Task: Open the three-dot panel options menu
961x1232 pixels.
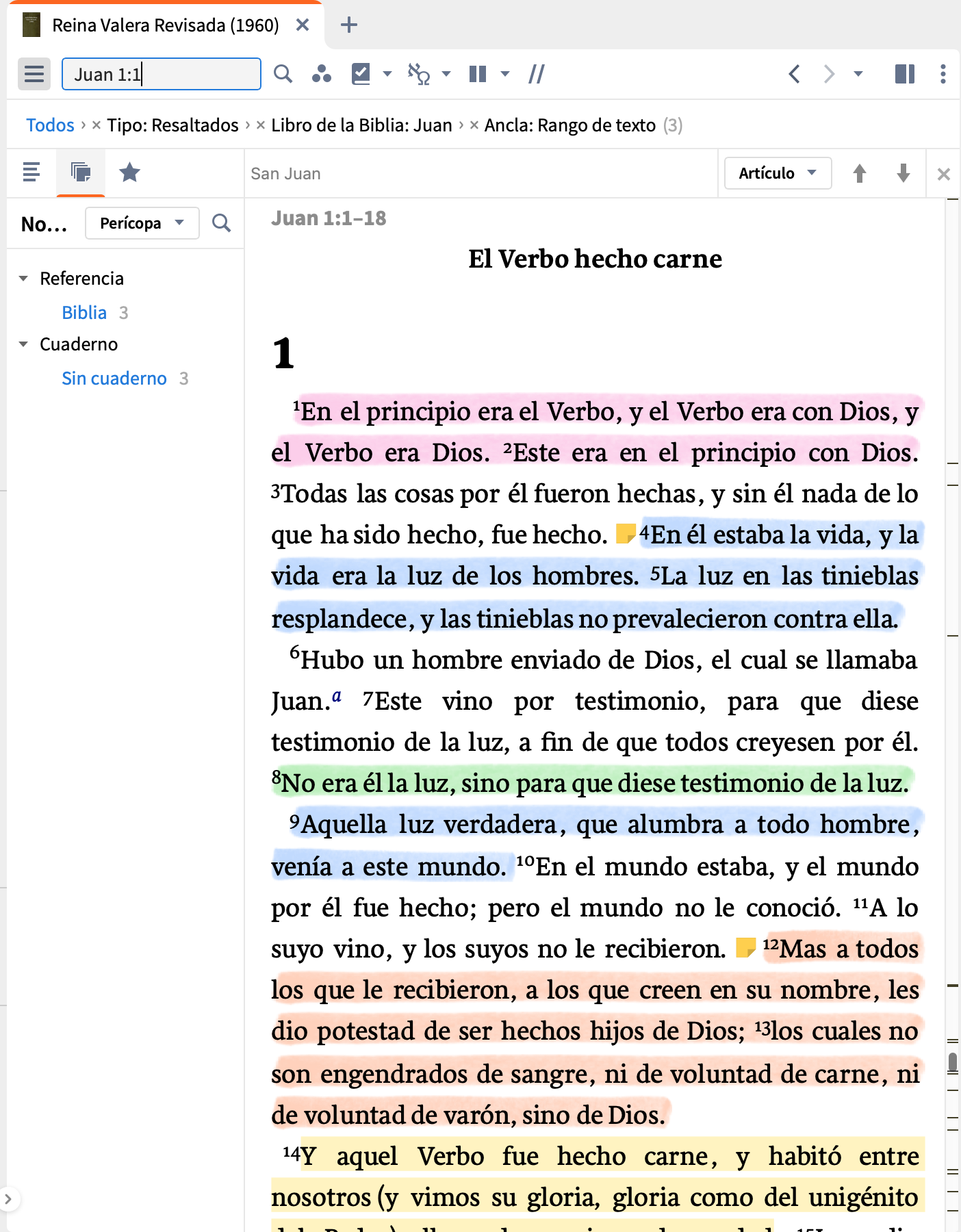Action: click(x=943, y=74)
